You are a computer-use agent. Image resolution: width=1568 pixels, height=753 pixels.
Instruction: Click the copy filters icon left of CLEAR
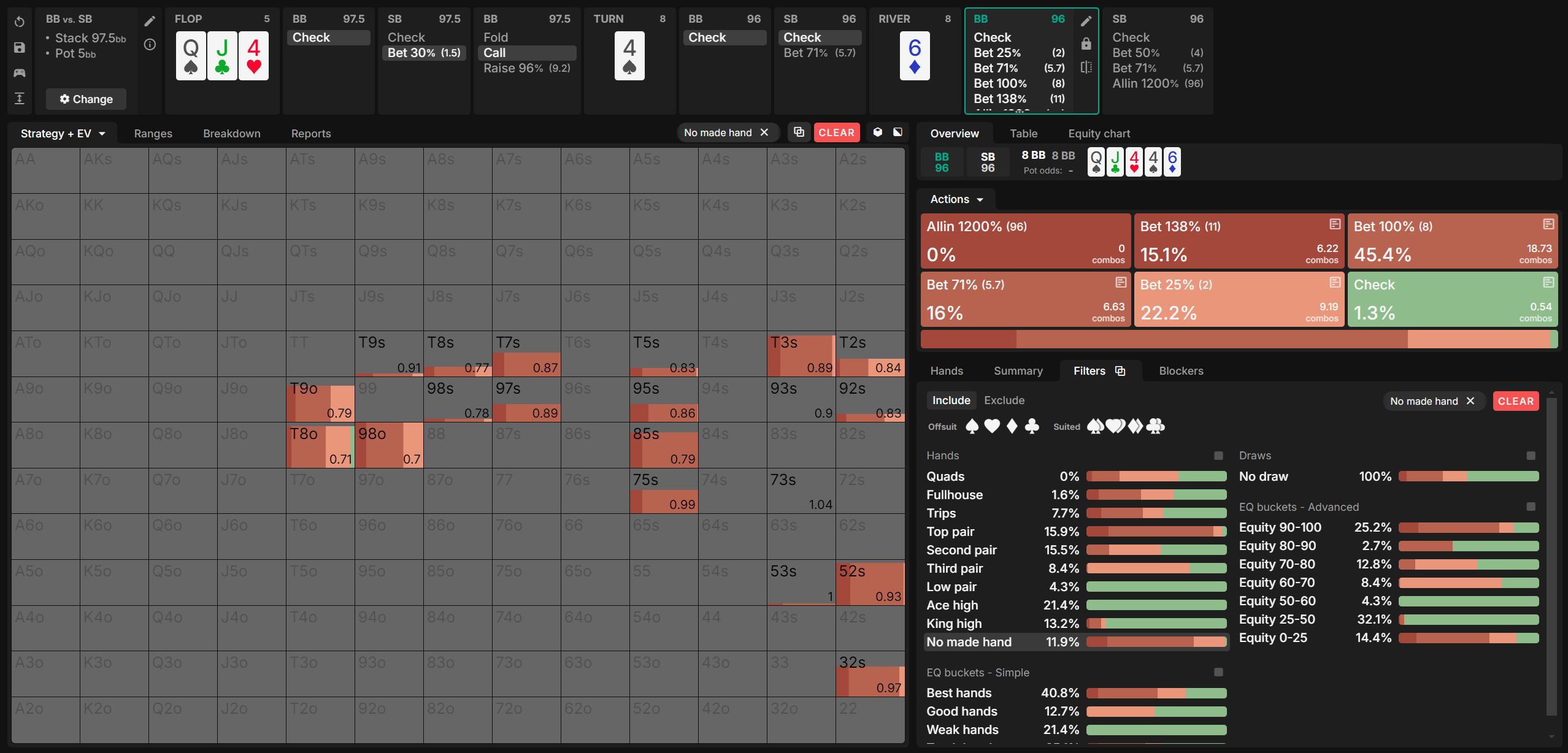(799, 132)
